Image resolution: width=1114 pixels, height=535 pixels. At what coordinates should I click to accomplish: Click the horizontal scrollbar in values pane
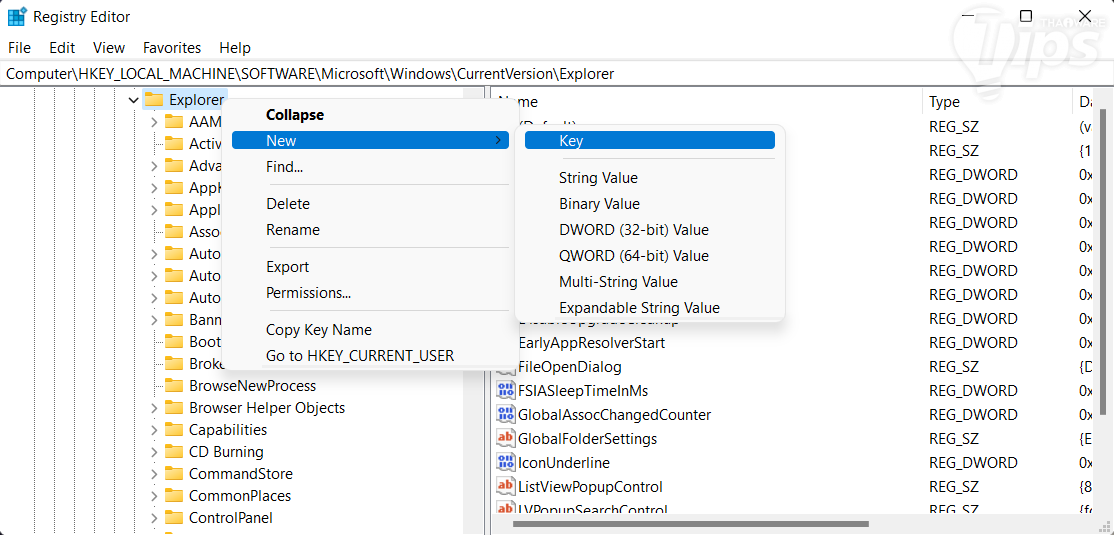690,523
